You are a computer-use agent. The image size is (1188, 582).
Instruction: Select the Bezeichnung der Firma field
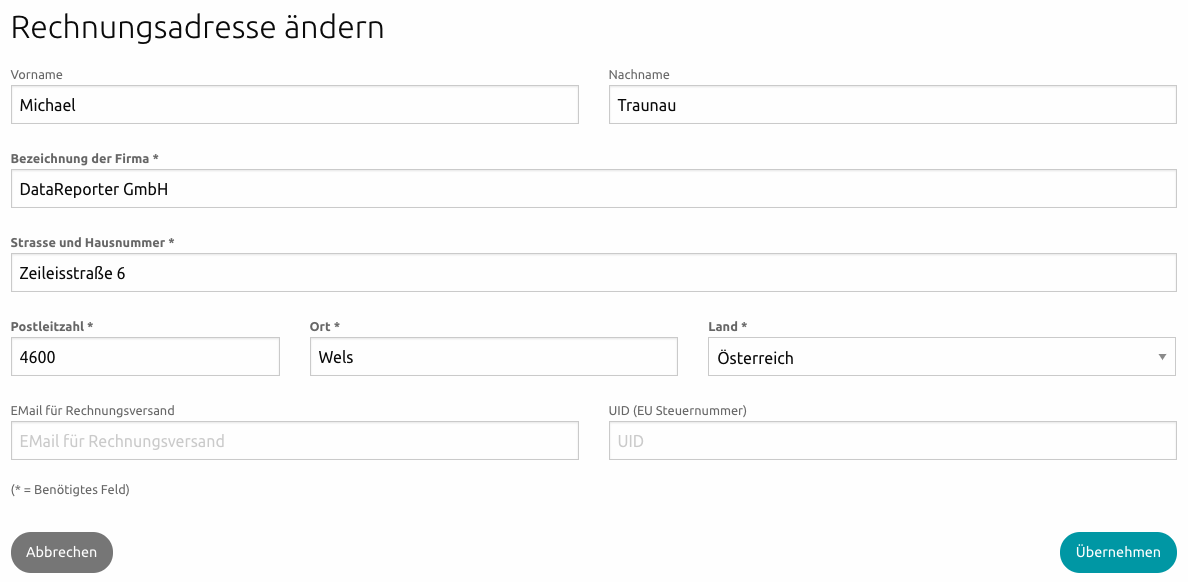click(594, 188)
